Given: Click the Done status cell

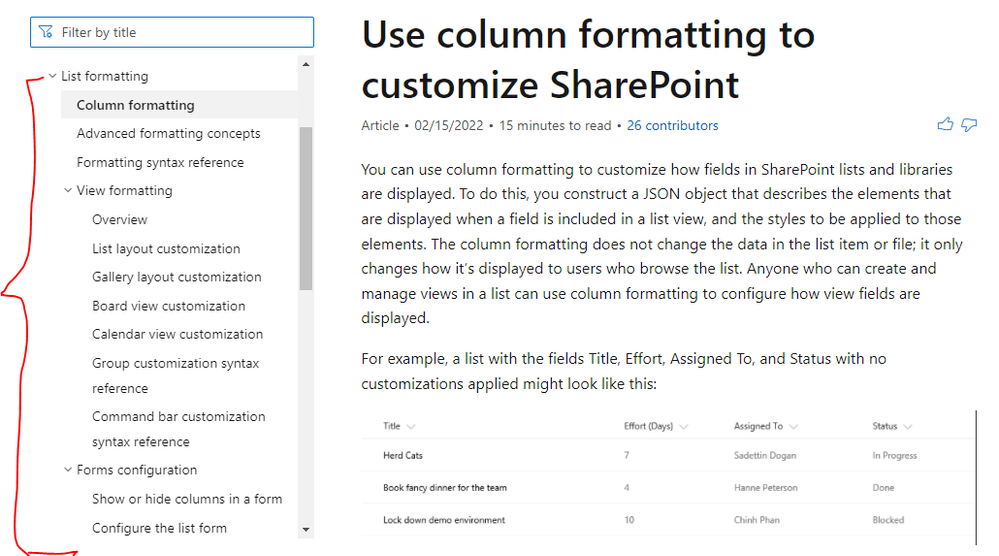Looking at the screenshot, I should (883, 488).
